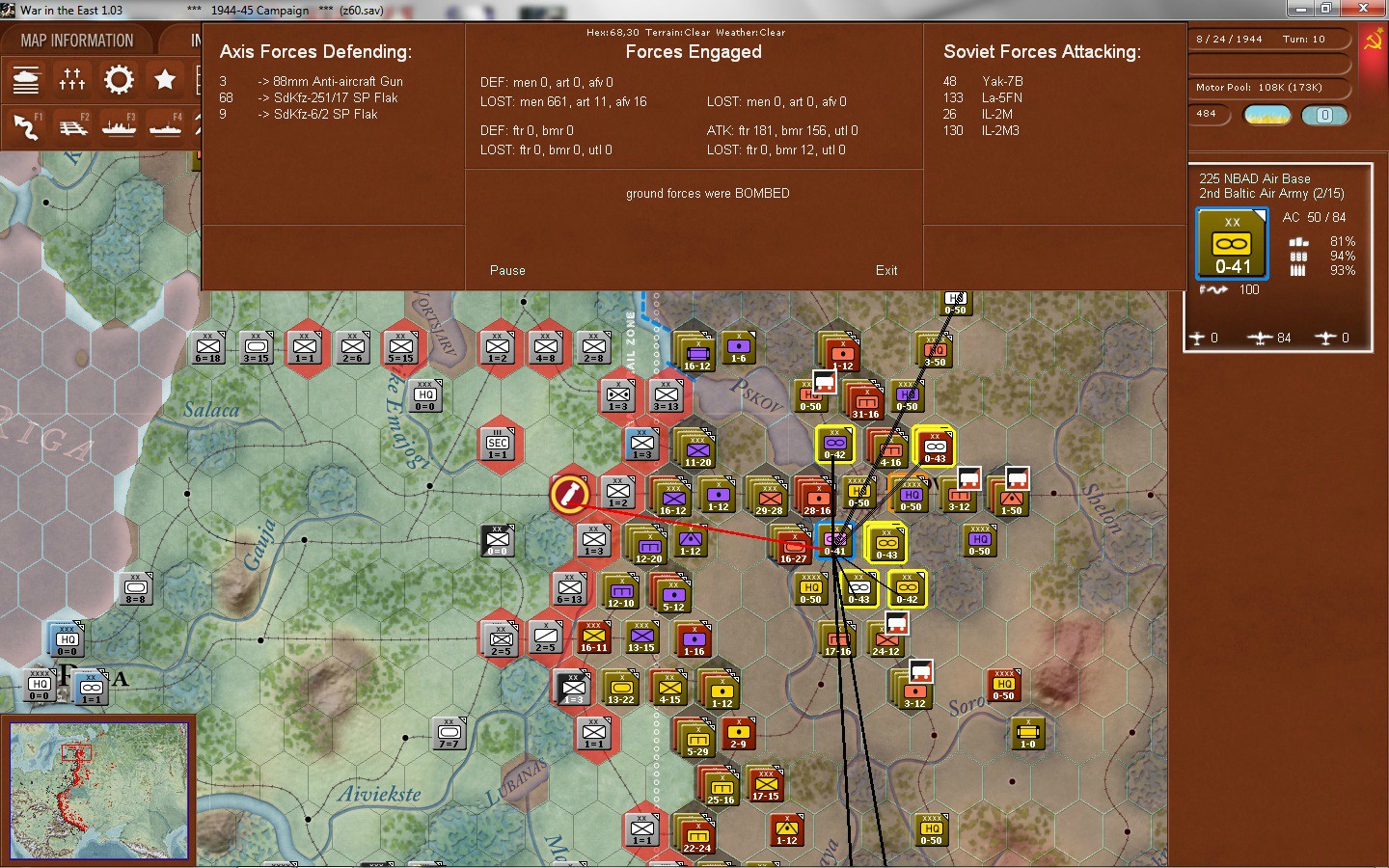Click the victory star icon
Viewport: 1389px width, 868px height.
pyautogui.click(x=165, y=79)
